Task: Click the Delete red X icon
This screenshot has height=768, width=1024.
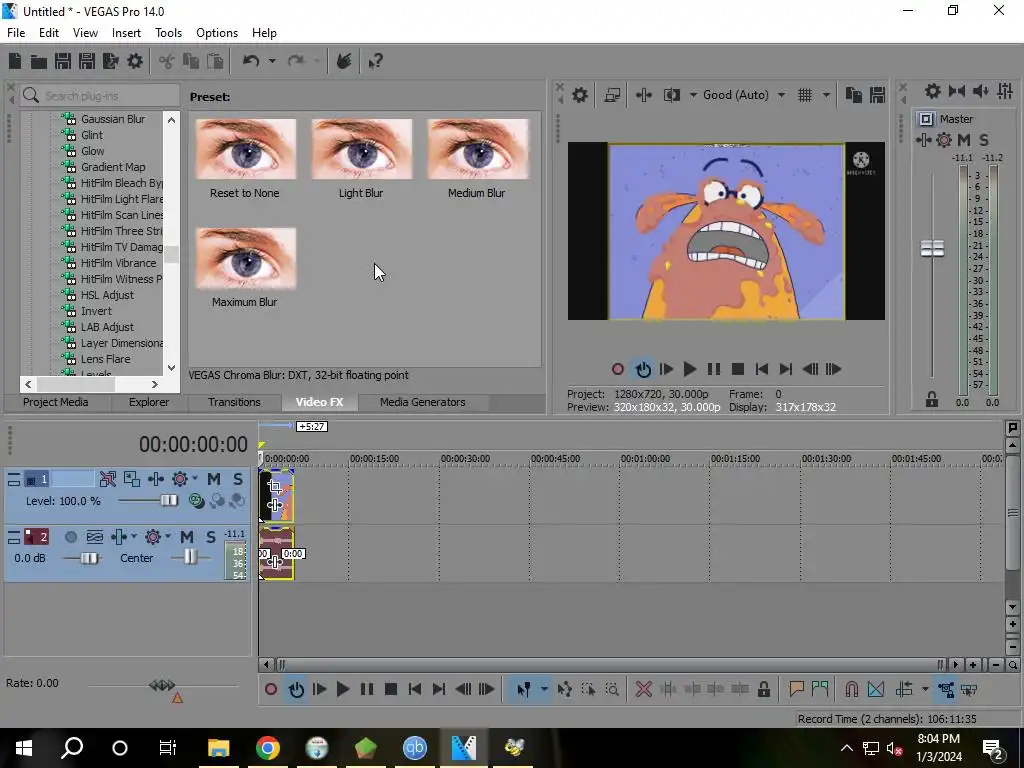Action: (x=643, y=690)
